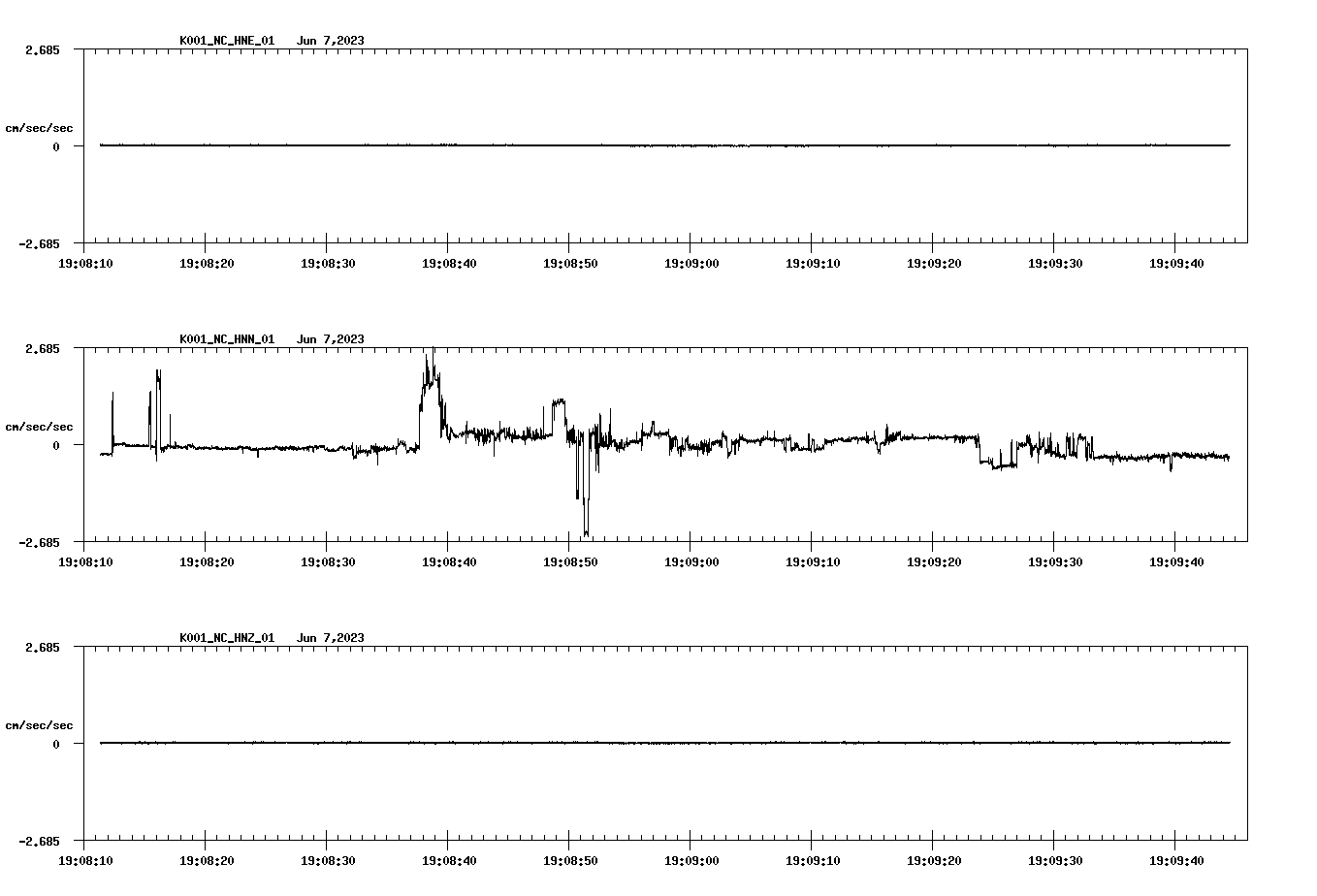This screenshot has height=896, width=1317.
Task: Click the cm/sec/sec label of middle plot
Action: [x=40, y=426]
